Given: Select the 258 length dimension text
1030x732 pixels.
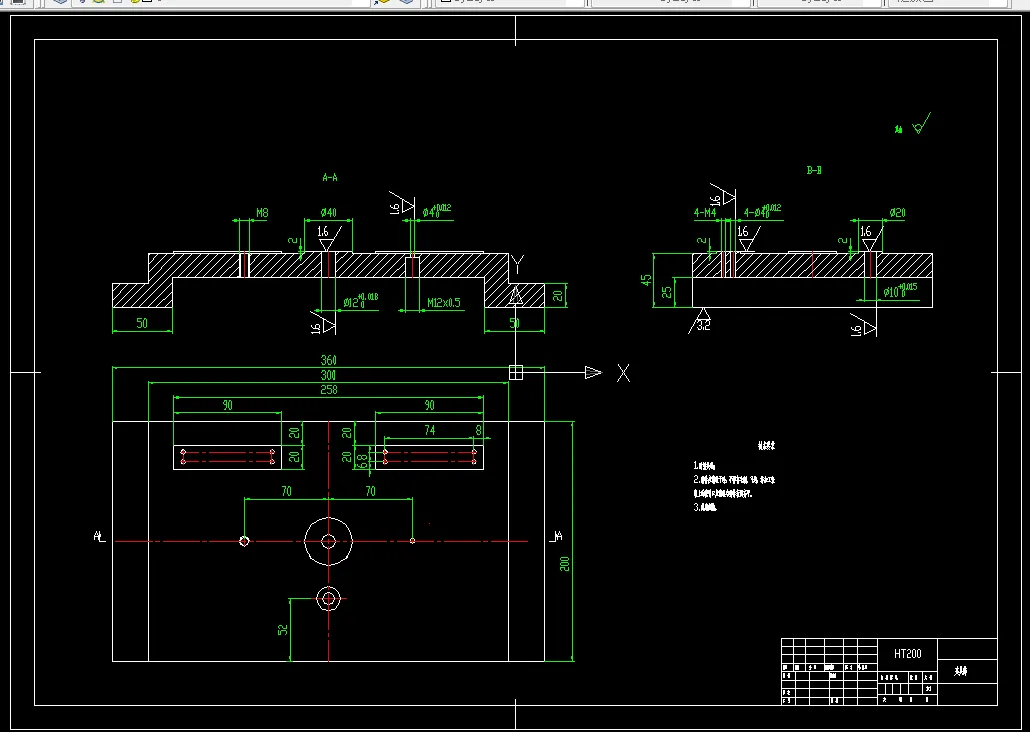Looking at the screenshot, I should tap(328, 390).
